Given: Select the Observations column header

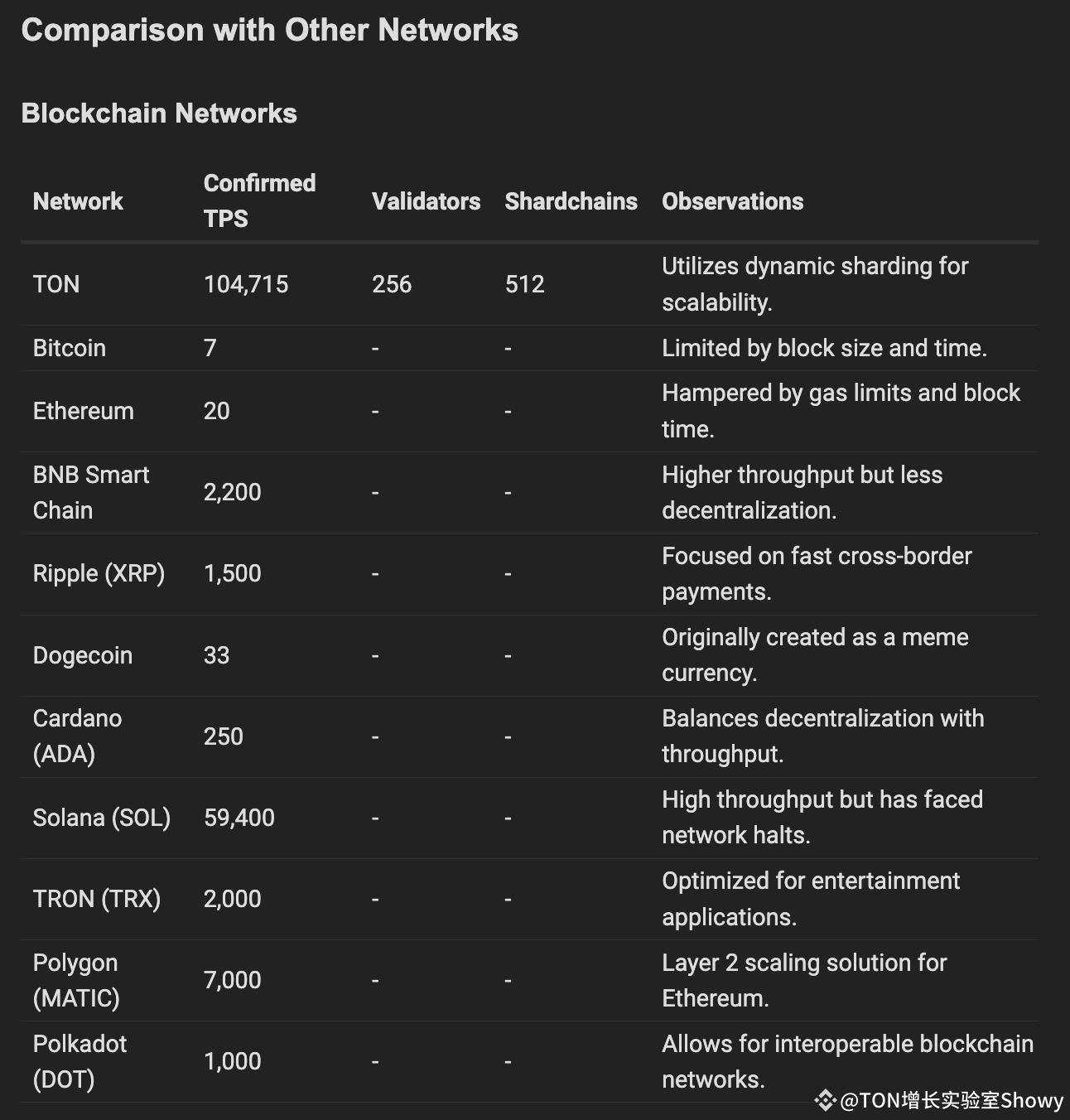Looking at the screenshot, I should point(732,201).
